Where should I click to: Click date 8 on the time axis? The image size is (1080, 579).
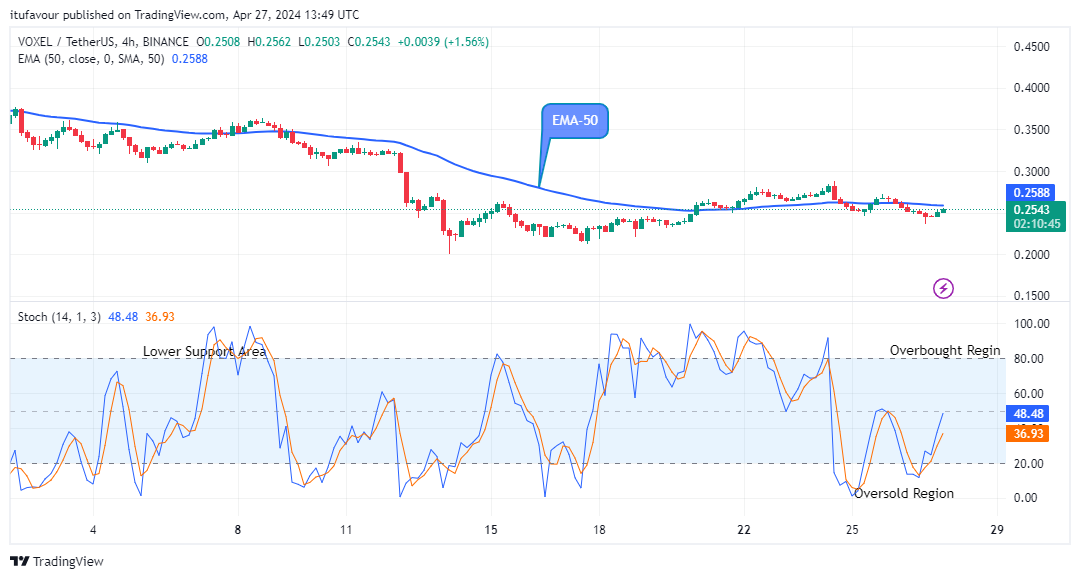pos(238,529)
